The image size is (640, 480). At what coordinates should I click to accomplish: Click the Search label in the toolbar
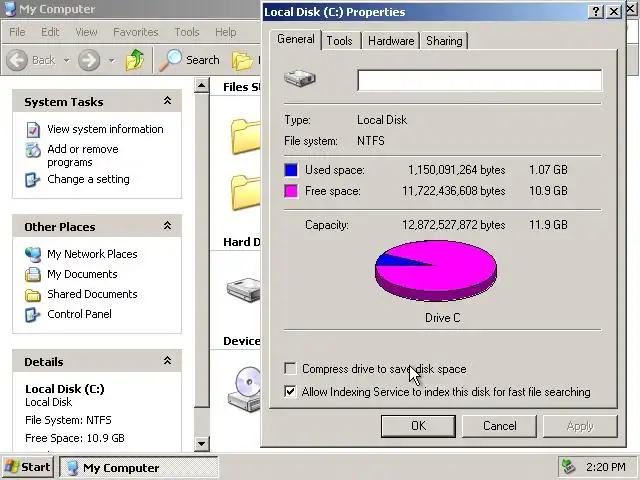(203, 60)
